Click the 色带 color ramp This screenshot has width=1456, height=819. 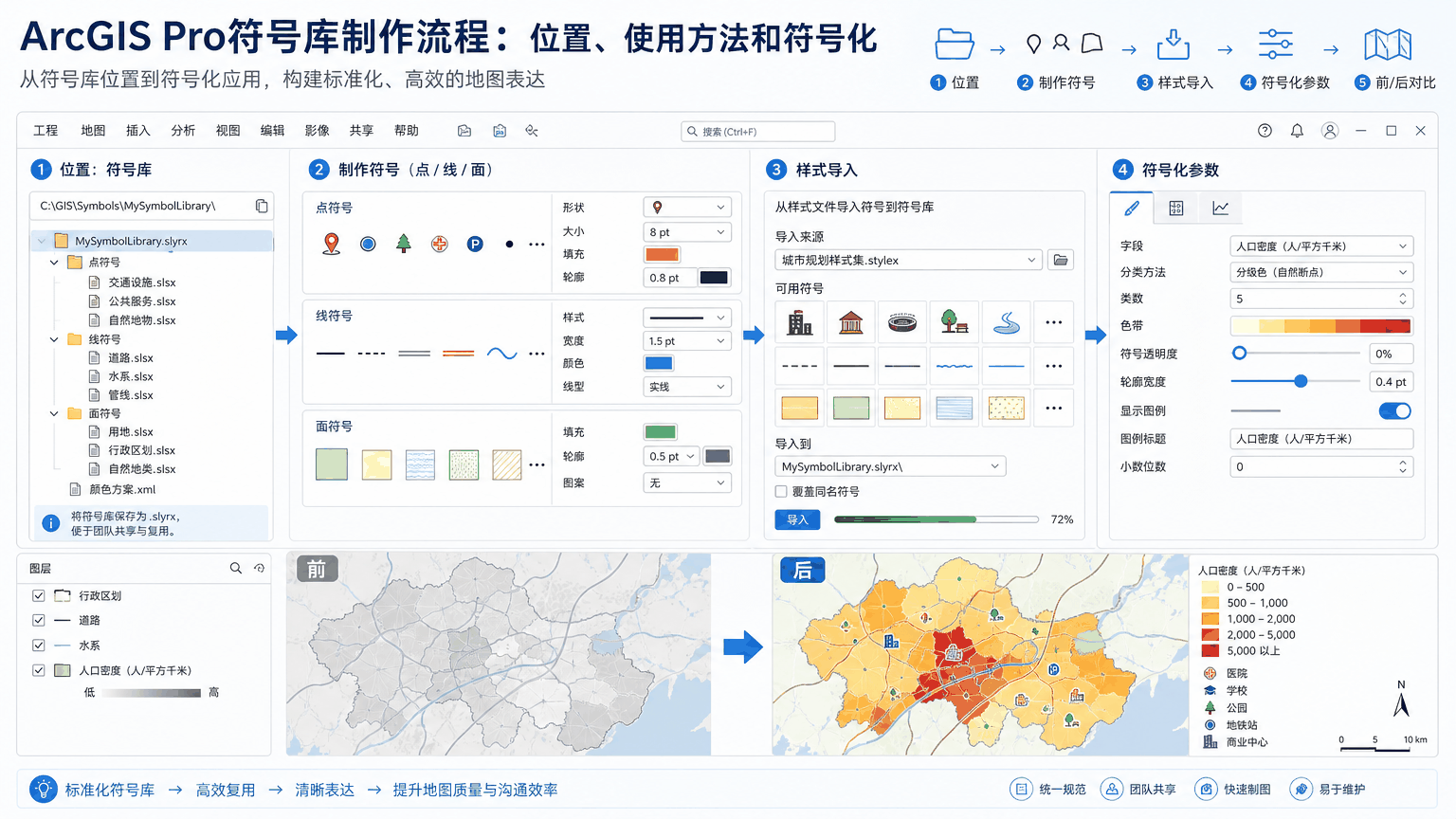1321,326
